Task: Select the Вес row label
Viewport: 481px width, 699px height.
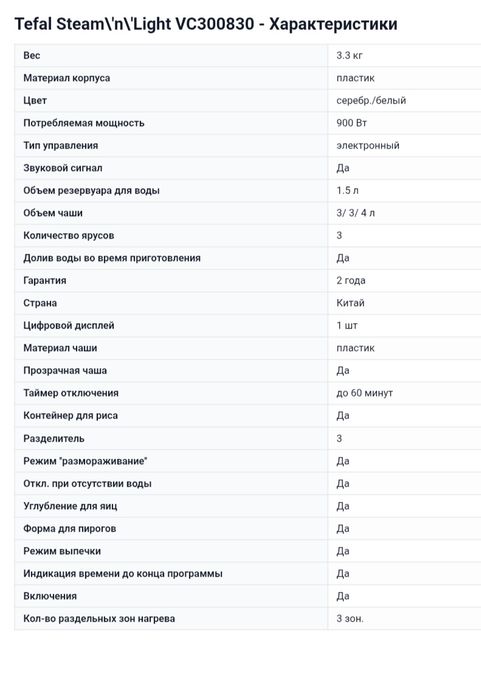Action: [x=32, y=55]
